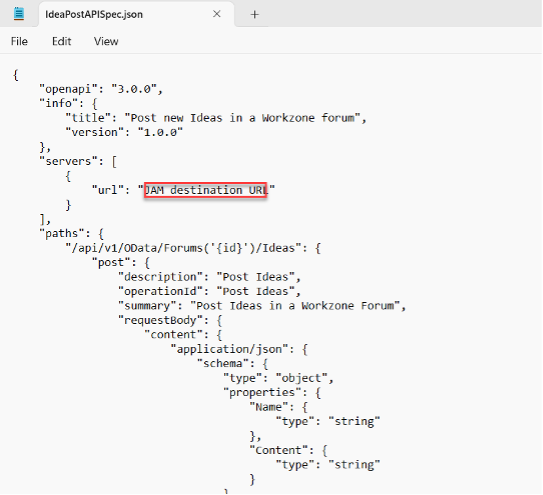This screenshot has height=495, width=543.
Task: Click the /api/v1/OData/Forums path line
Action: click(193, 248)
